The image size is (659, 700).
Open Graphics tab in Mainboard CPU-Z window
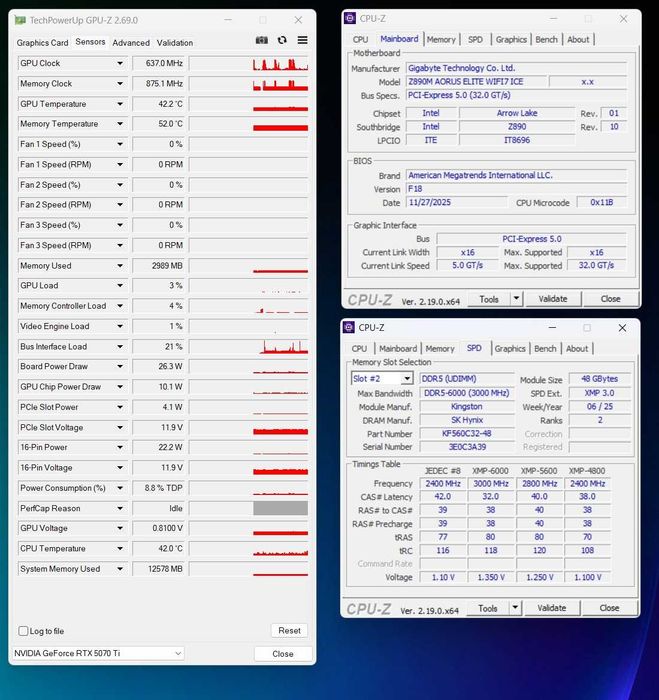tap(511, 39)
